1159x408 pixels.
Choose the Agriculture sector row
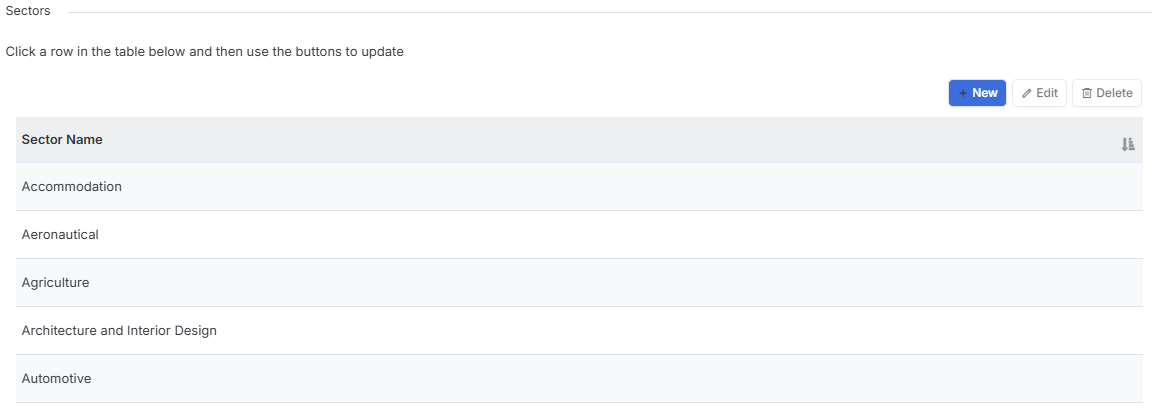[x=579, y=282]
